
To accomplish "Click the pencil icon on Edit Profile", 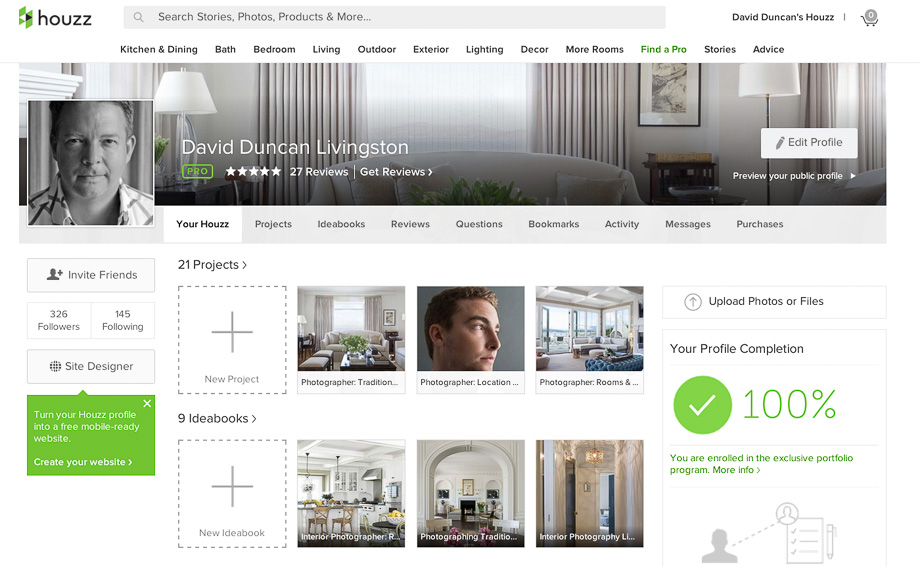I will 780,143.
